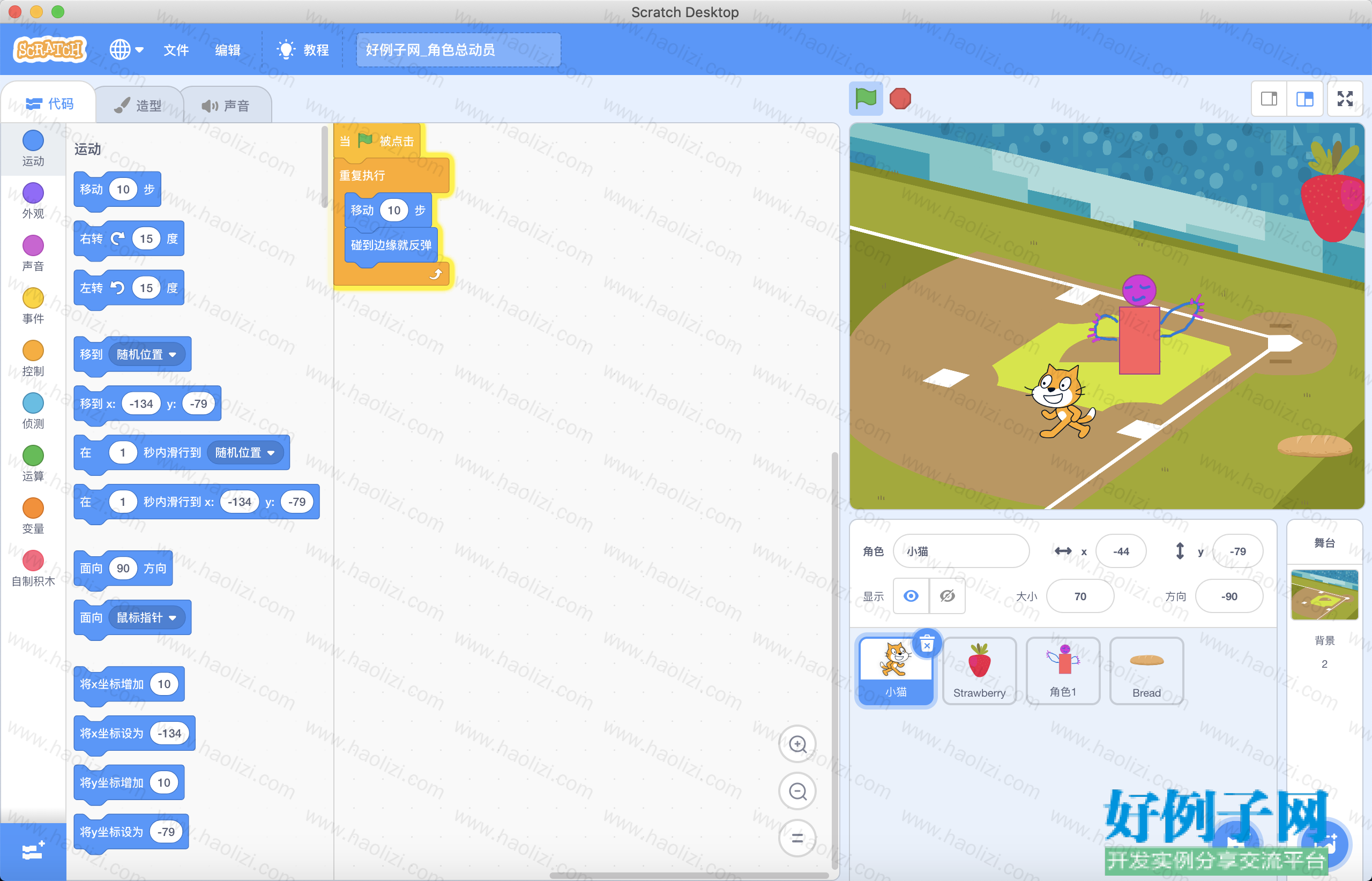Switch to the 声音 tab
The width and height of the screenshot is (1372, 881).
[226, 105]
